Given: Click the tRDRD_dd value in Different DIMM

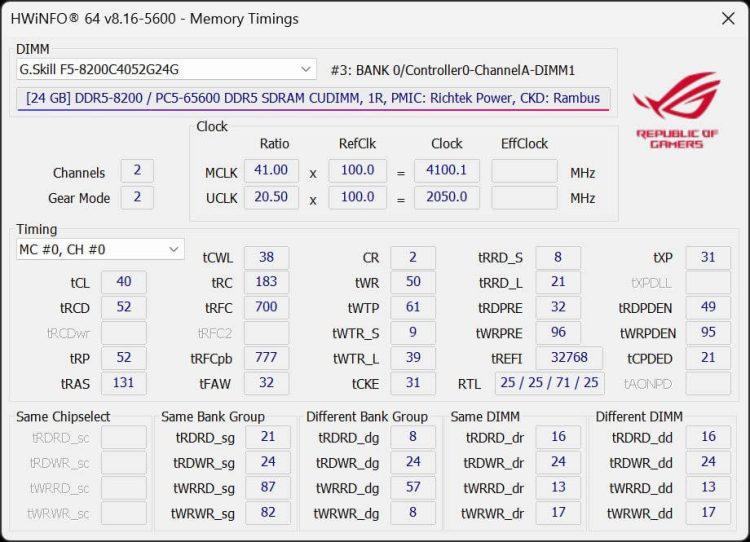Looking at the screenshot, I should (709, 437).
